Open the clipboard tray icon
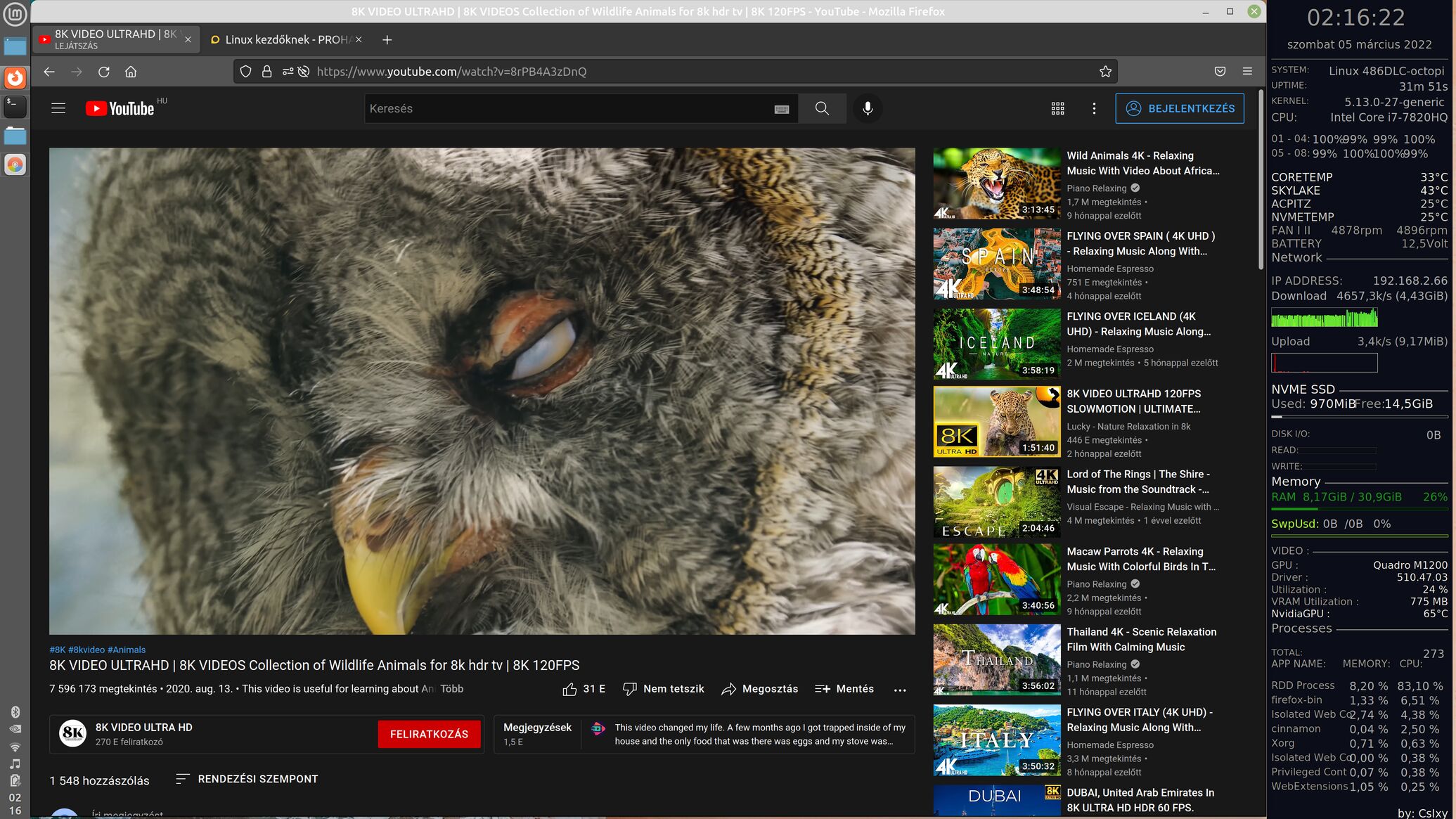This screenshot has width=1456, height=819. pyautogui.click(x=15, y=780)
